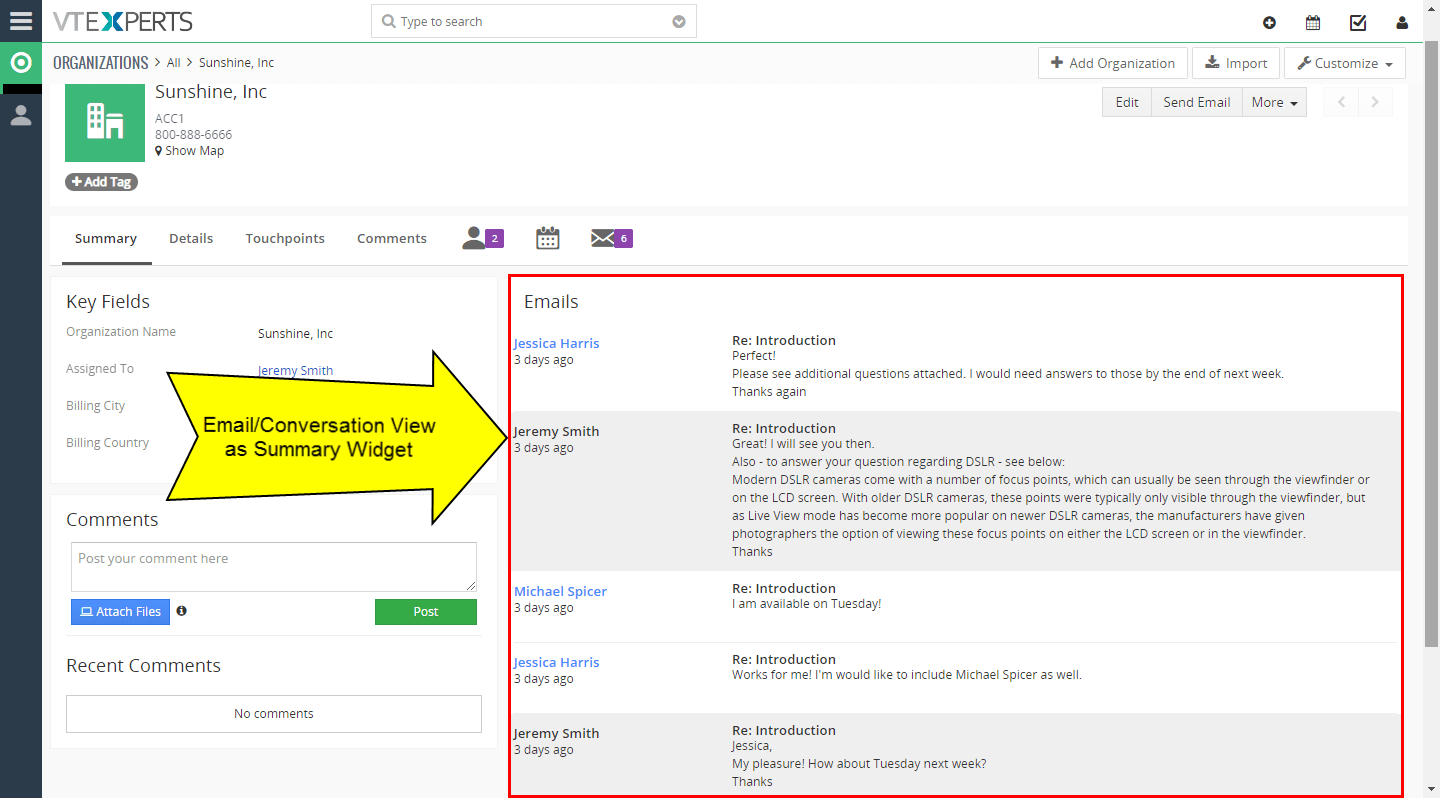Open the Customize dropdown
This screenshot has height=798, width=1440.
1344,62
